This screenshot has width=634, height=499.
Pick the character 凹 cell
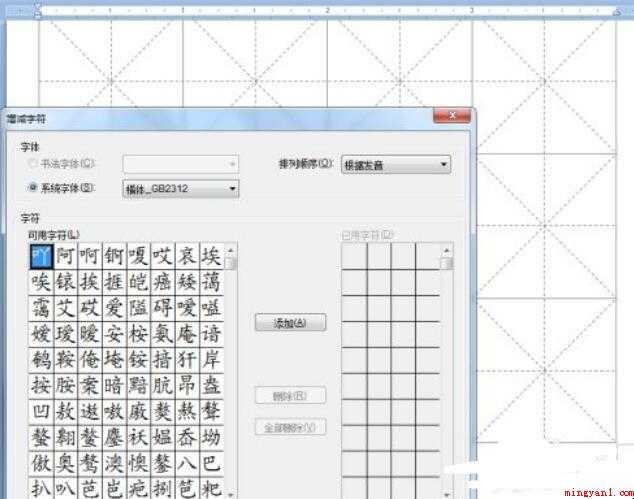coord(41,412)
